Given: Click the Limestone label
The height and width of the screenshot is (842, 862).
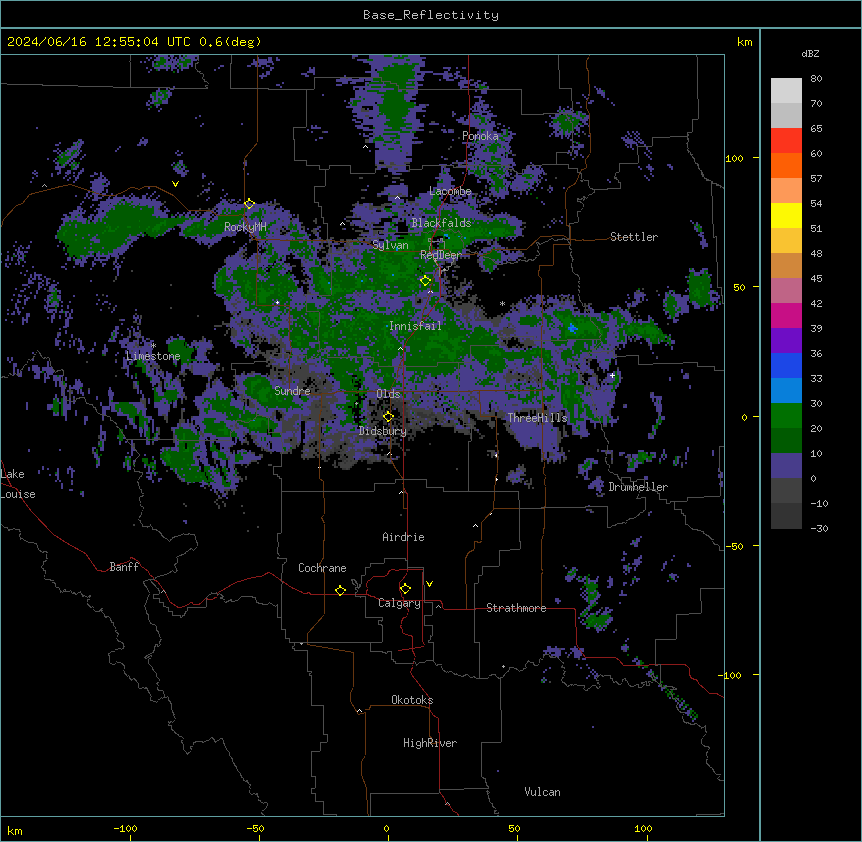Looking at the screenshot, I should click(153, 356).
